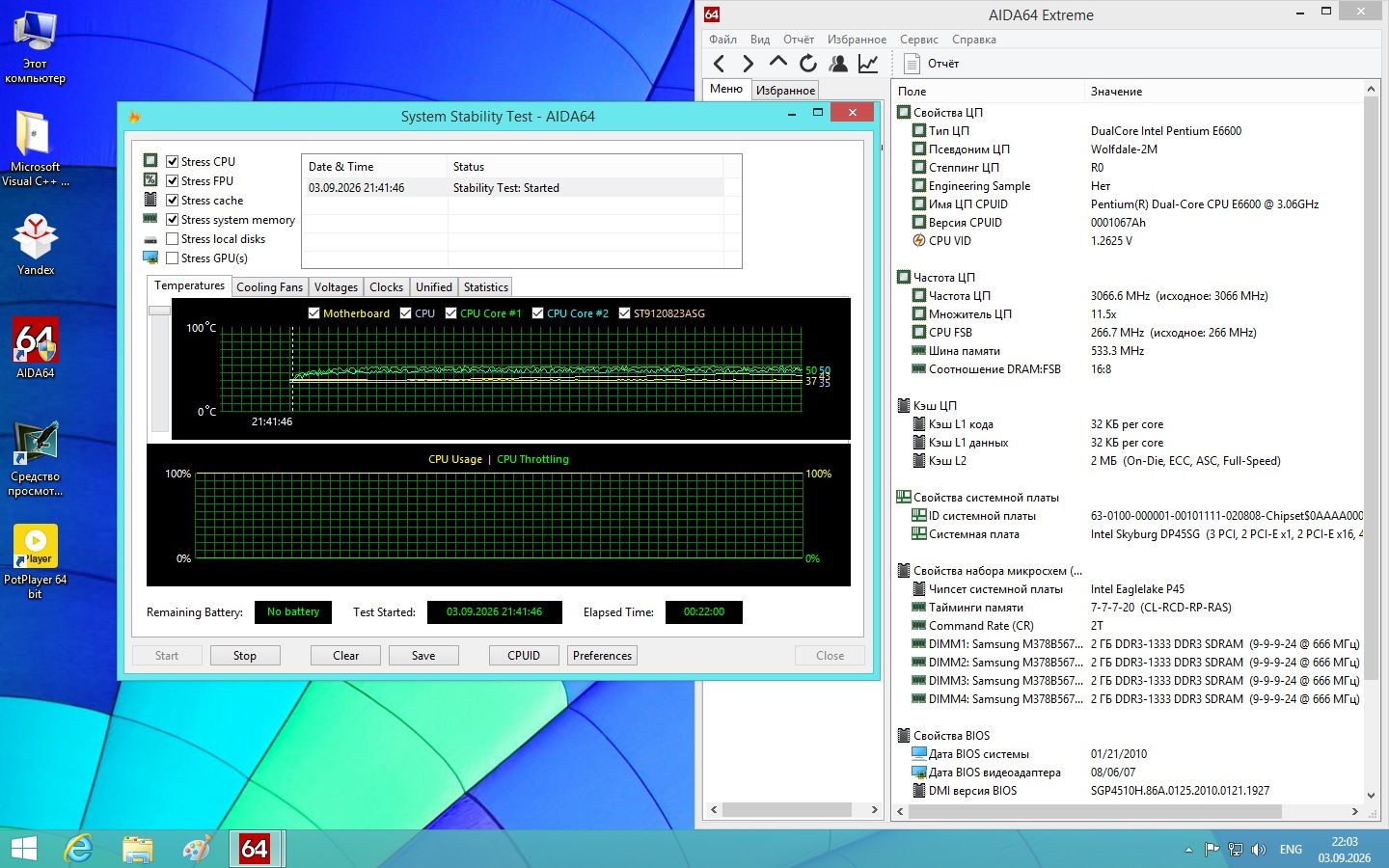Screen dimensions: 1389x868
Task: Open File Explorer from the taskbar
Action: coord(138,849)
